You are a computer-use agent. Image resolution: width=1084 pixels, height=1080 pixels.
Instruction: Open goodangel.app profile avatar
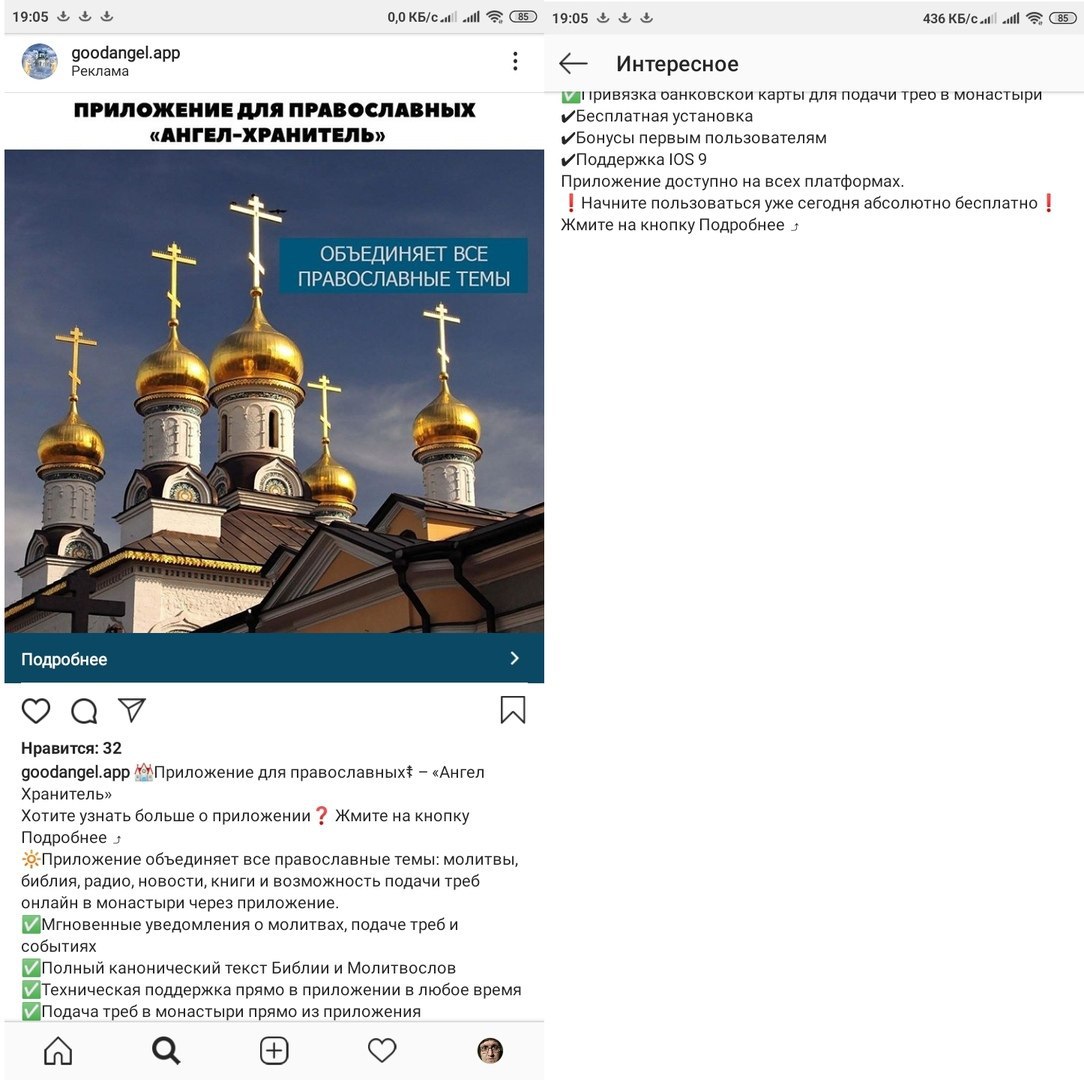(x=39, y=62)
